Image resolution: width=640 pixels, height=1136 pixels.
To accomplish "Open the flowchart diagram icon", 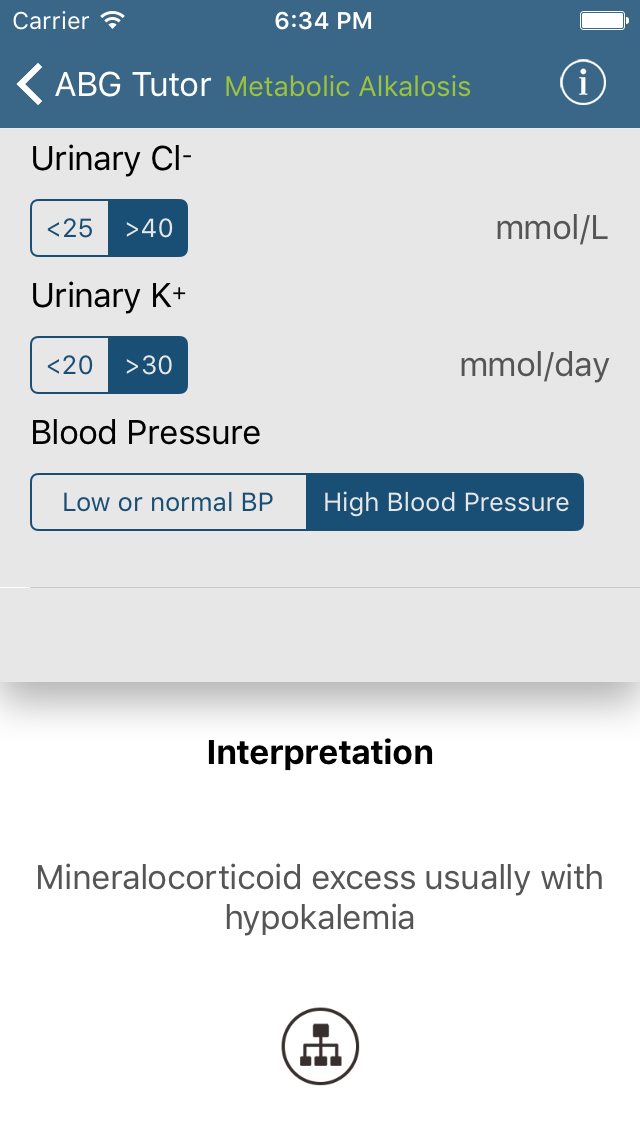I will pyautogui.click(x=320, y=1046).
